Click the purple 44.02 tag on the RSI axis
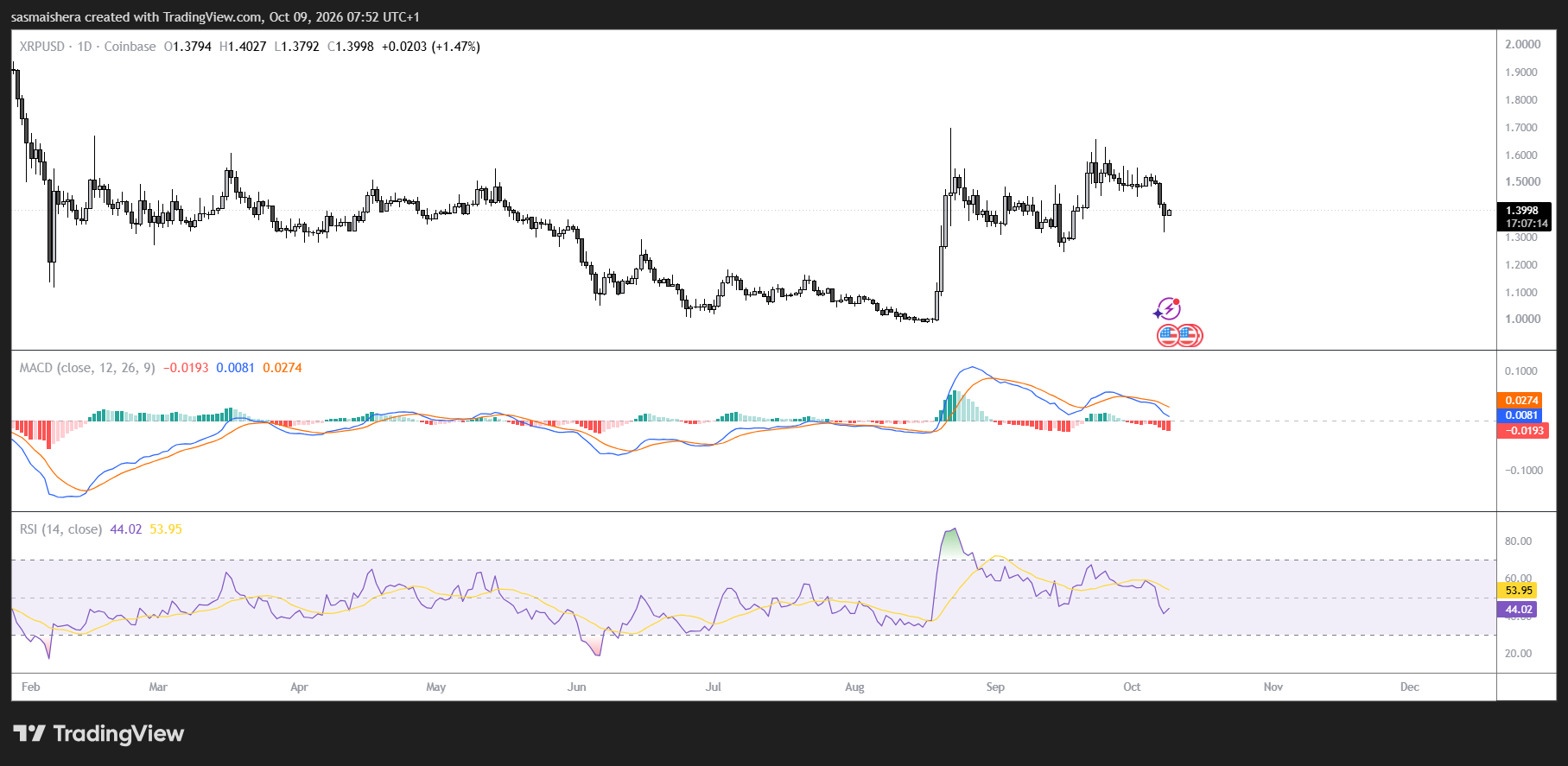This screenshot has height=766, width=1568. click(x=1519, y=610)
